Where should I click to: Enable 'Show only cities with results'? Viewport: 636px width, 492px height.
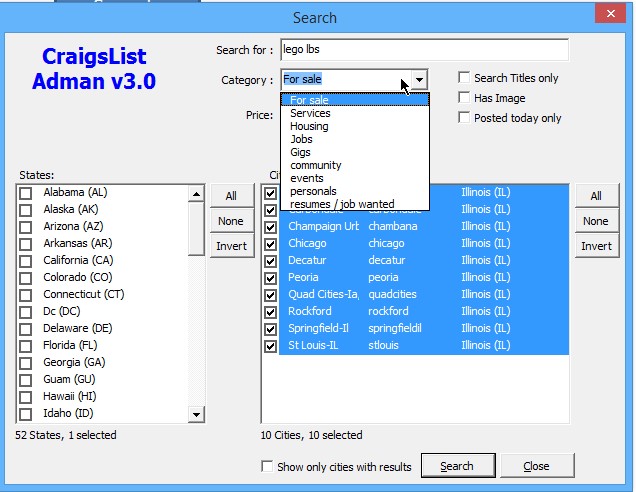267,466
